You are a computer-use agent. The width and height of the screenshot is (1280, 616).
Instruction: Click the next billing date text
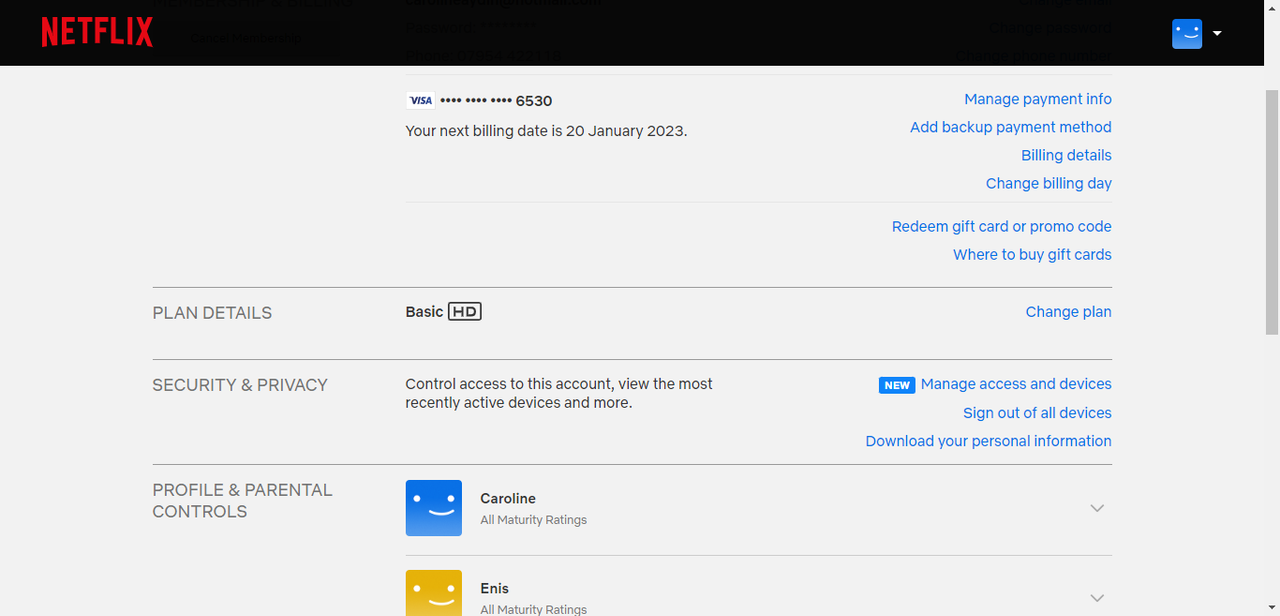pos(546,131)
